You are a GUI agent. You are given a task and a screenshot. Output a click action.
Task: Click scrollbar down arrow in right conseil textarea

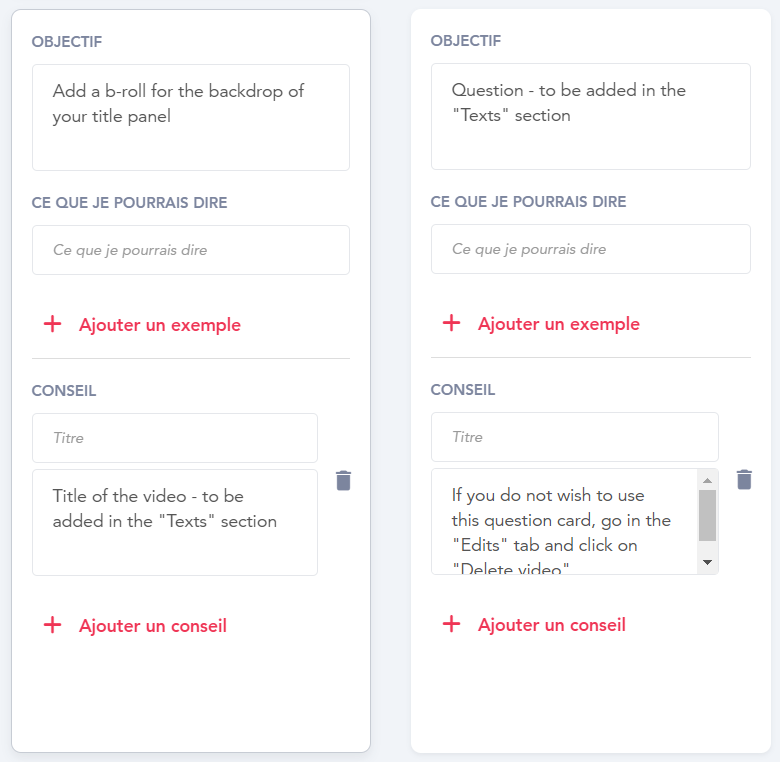[x=707, y=562]
